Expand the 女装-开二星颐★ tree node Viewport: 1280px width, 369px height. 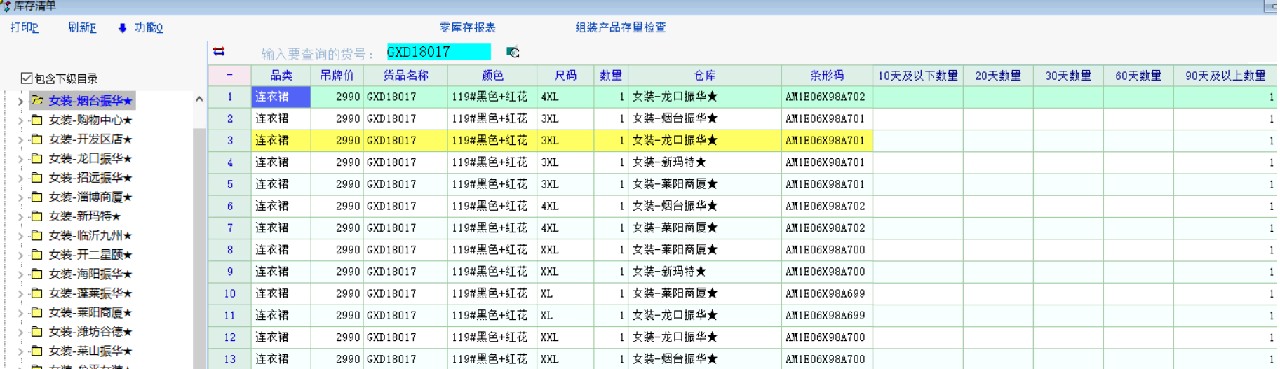coord(20,255)
